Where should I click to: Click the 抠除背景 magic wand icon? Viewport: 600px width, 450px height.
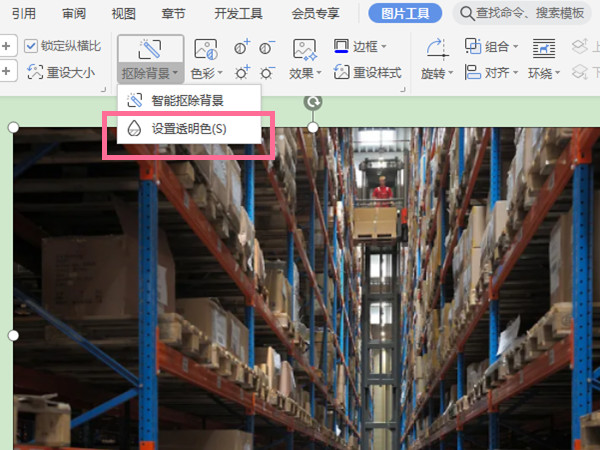pyautogui.click(x=150, y=49)
